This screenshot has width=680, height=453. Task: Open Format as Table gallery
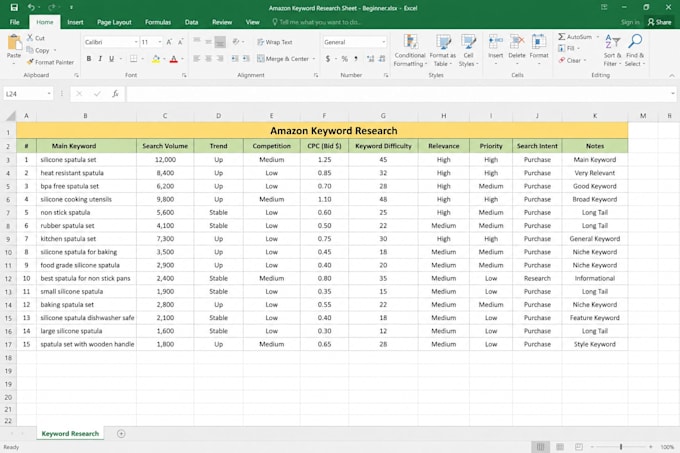point(442,51)
